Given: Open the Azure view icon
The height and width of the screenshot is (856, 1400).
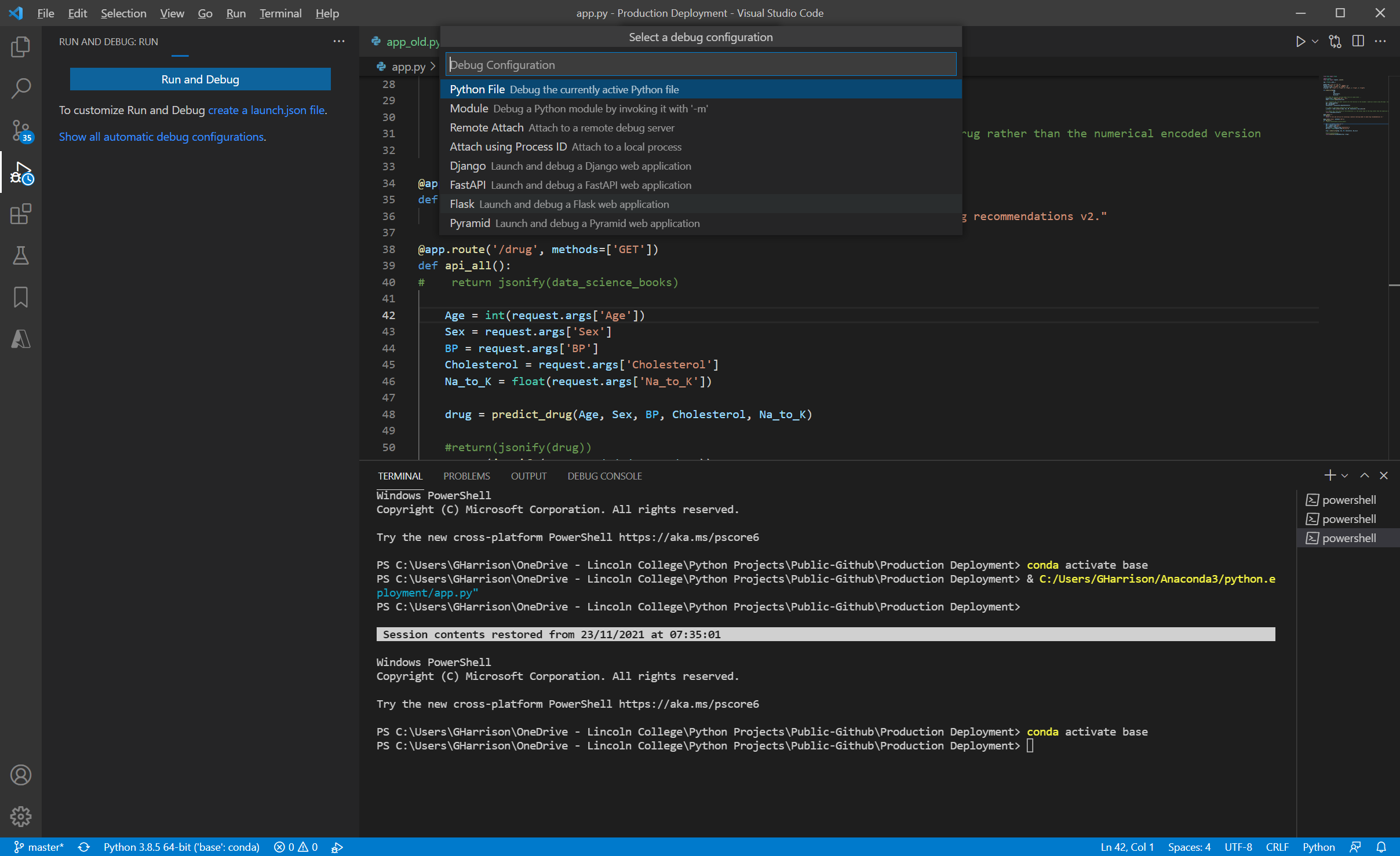Looking at the screenshot, I should point(21,339).
